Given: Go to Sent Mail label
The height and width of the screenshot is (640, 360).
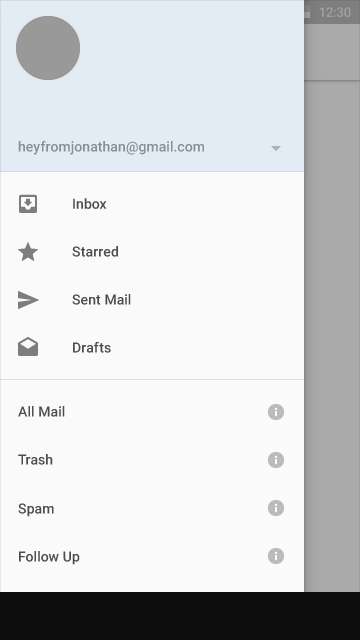Looking at the screenshot, I should click(x=101, y=300).
